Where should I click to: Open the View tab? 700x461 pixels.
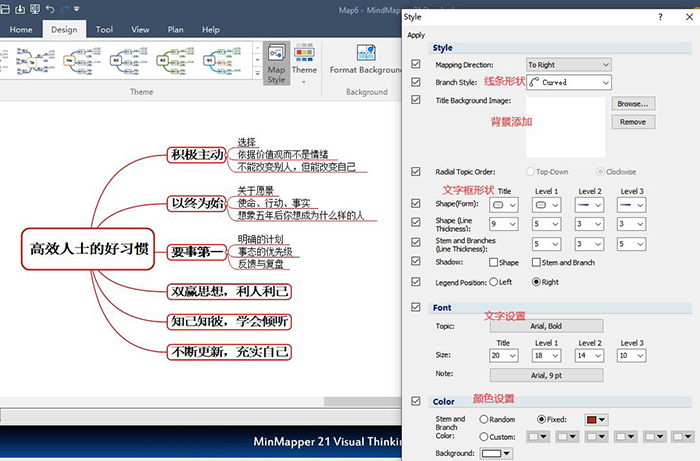tap(140, 29)
